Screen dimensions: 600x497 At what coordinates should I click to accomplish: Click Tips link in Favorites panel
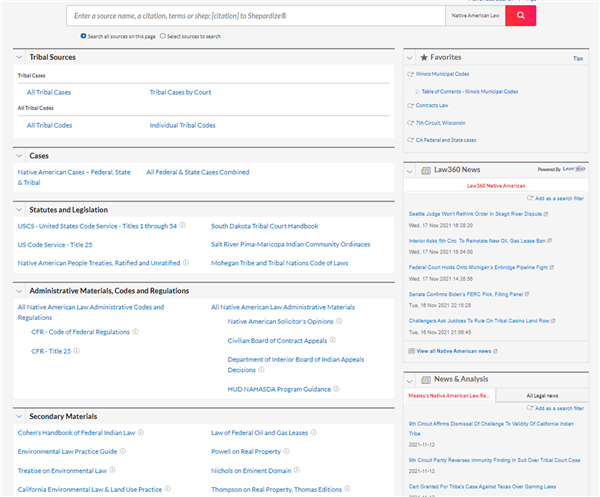pyautogui.click(x=578, y=58)
